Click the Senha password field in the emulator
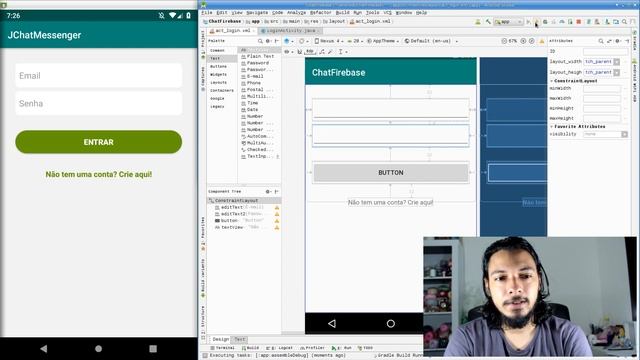640x360 pixels. coord(98,103)
